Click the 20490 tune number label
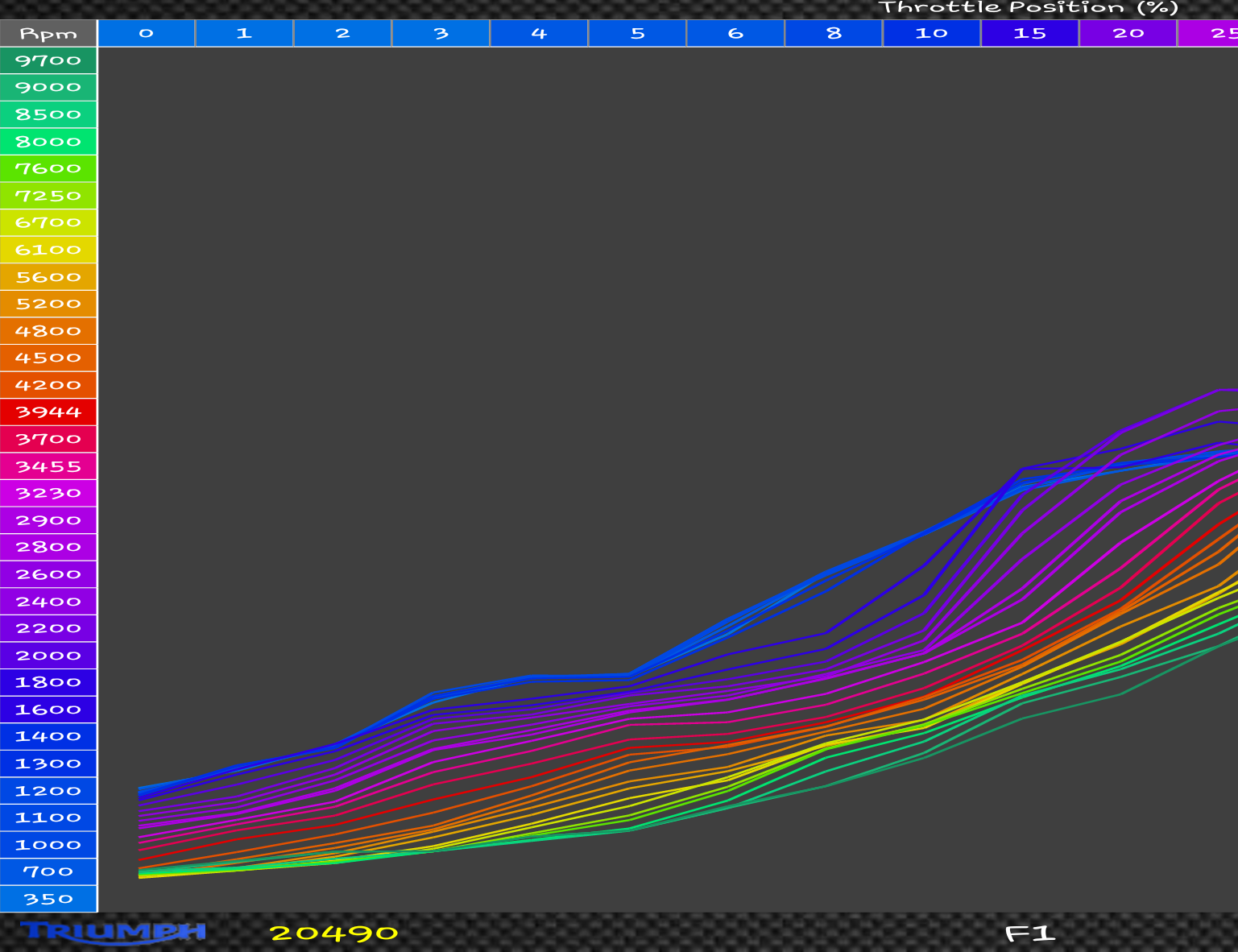 click(x=333, y=933)
